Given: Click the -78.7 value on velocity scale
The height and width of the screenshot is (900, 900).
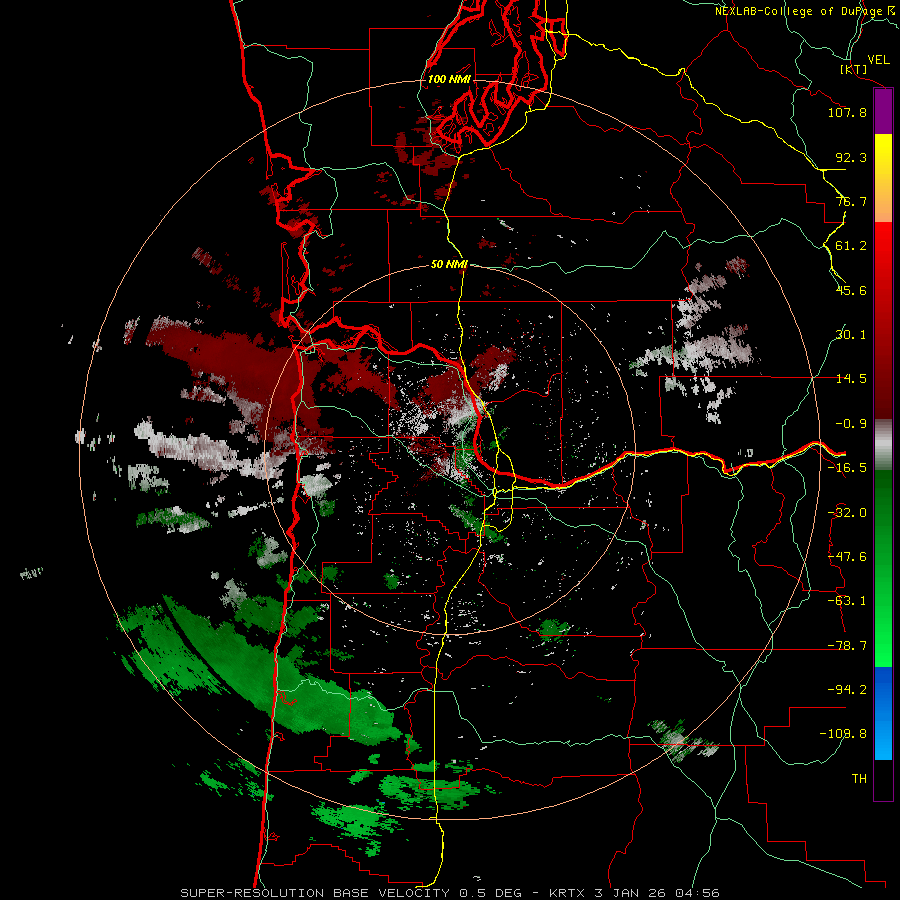Looking at the screenshot, I should click(x=847, y=646).
